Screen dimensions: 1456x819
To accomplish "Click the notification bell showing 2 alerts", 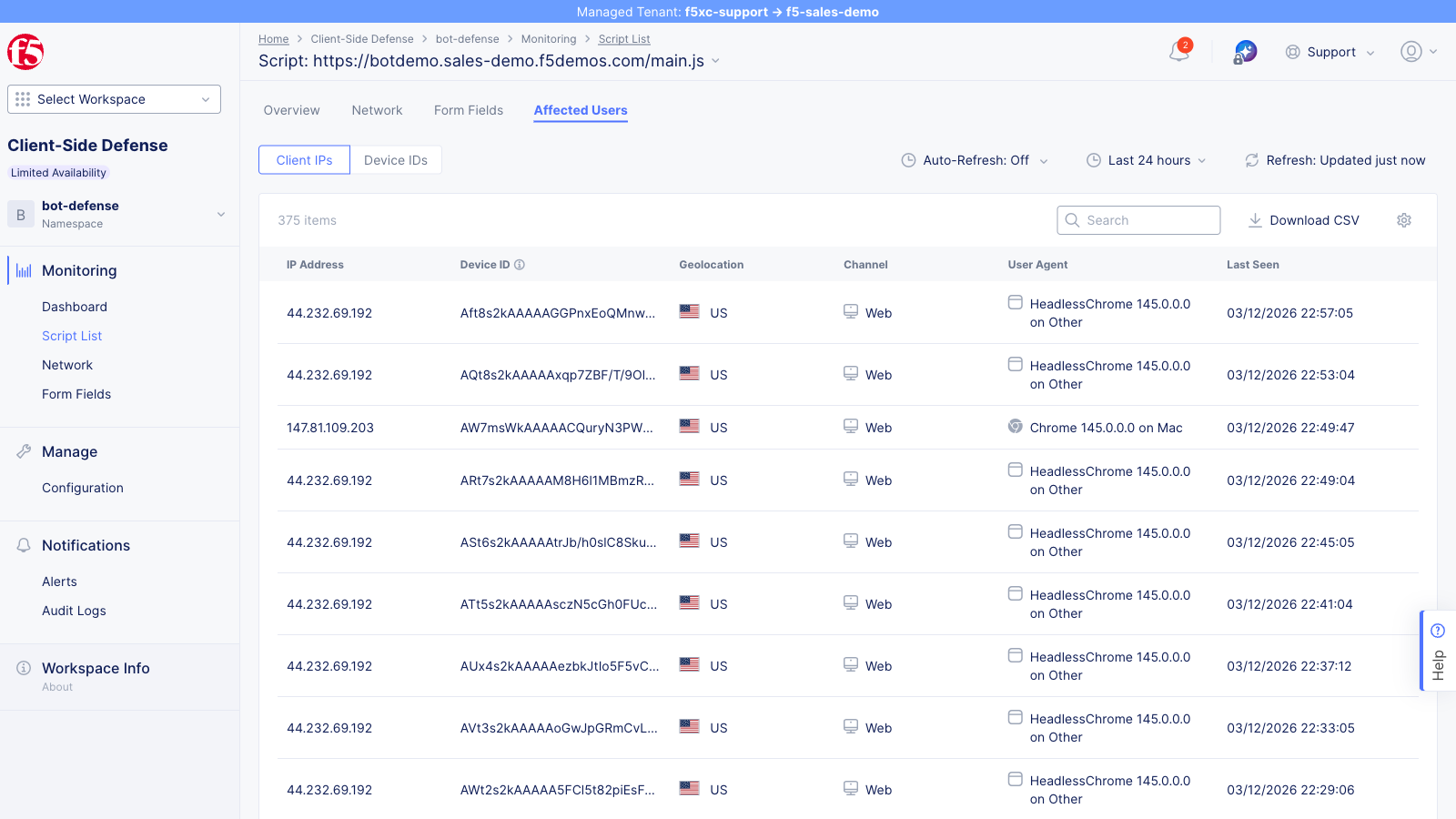I will [1178, 52].
